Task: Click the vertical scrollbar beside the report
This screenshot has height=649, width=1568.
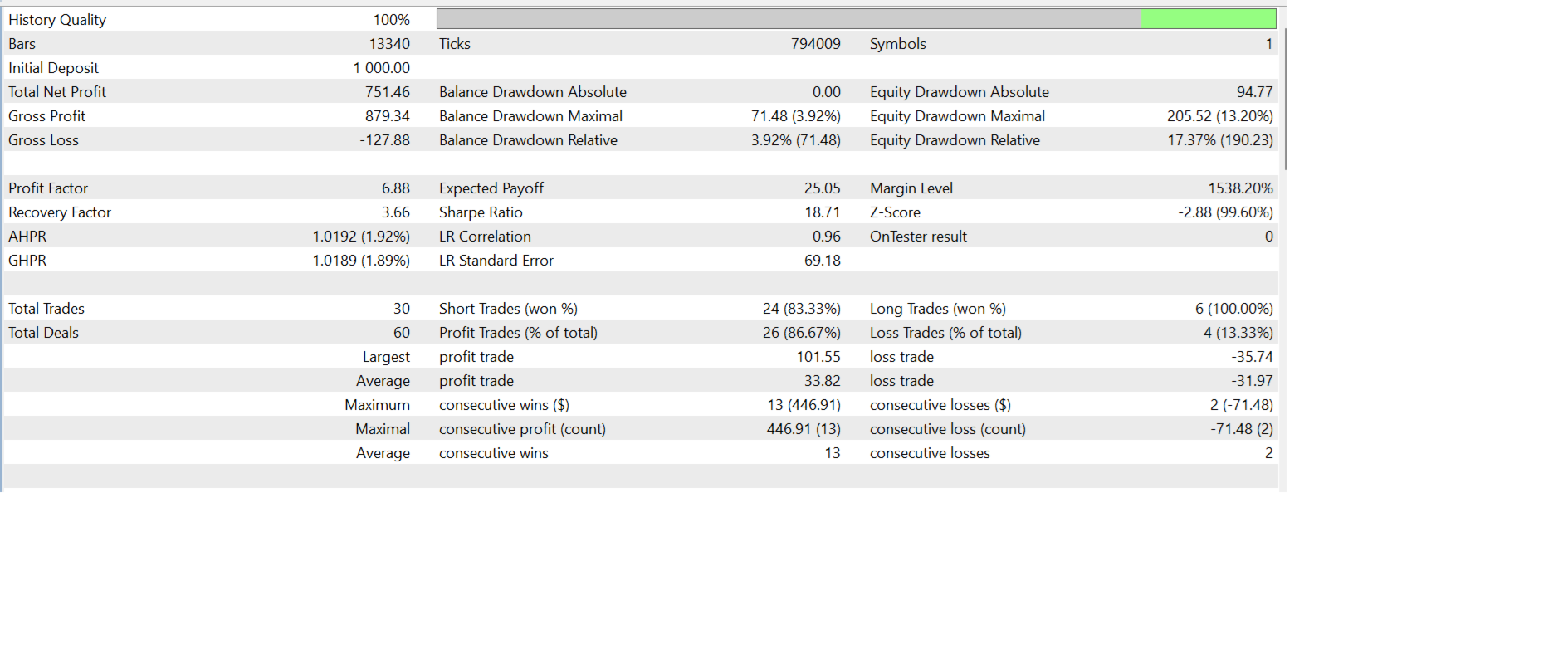Action: (1285, 100)
